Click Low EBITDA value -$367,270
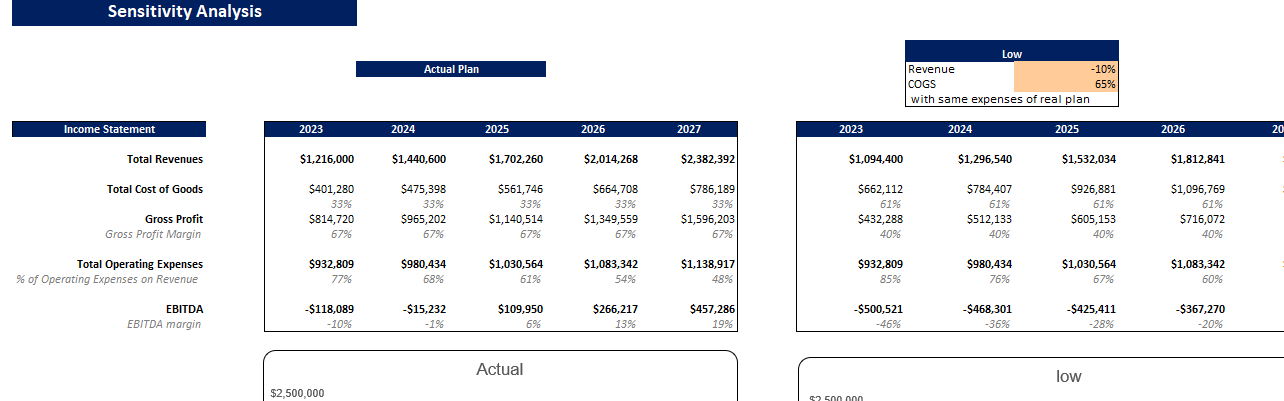 click(1198, 309)
